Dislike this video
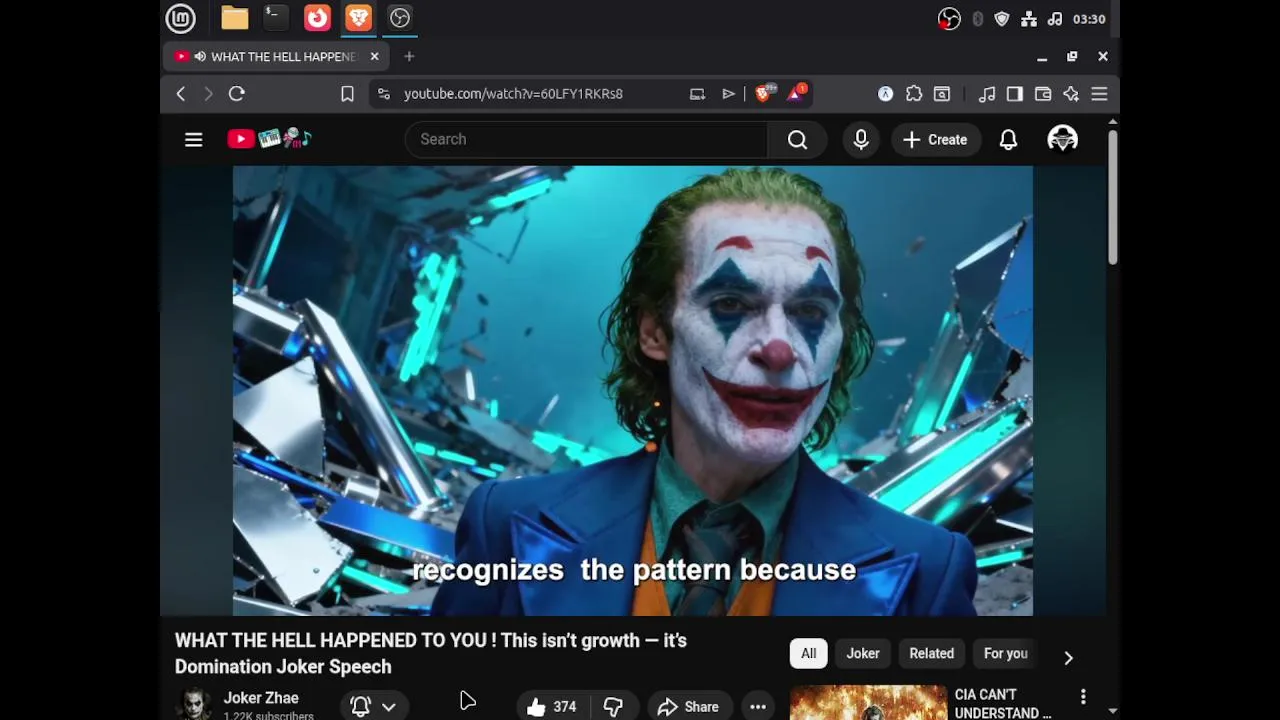 click(613, 707)
